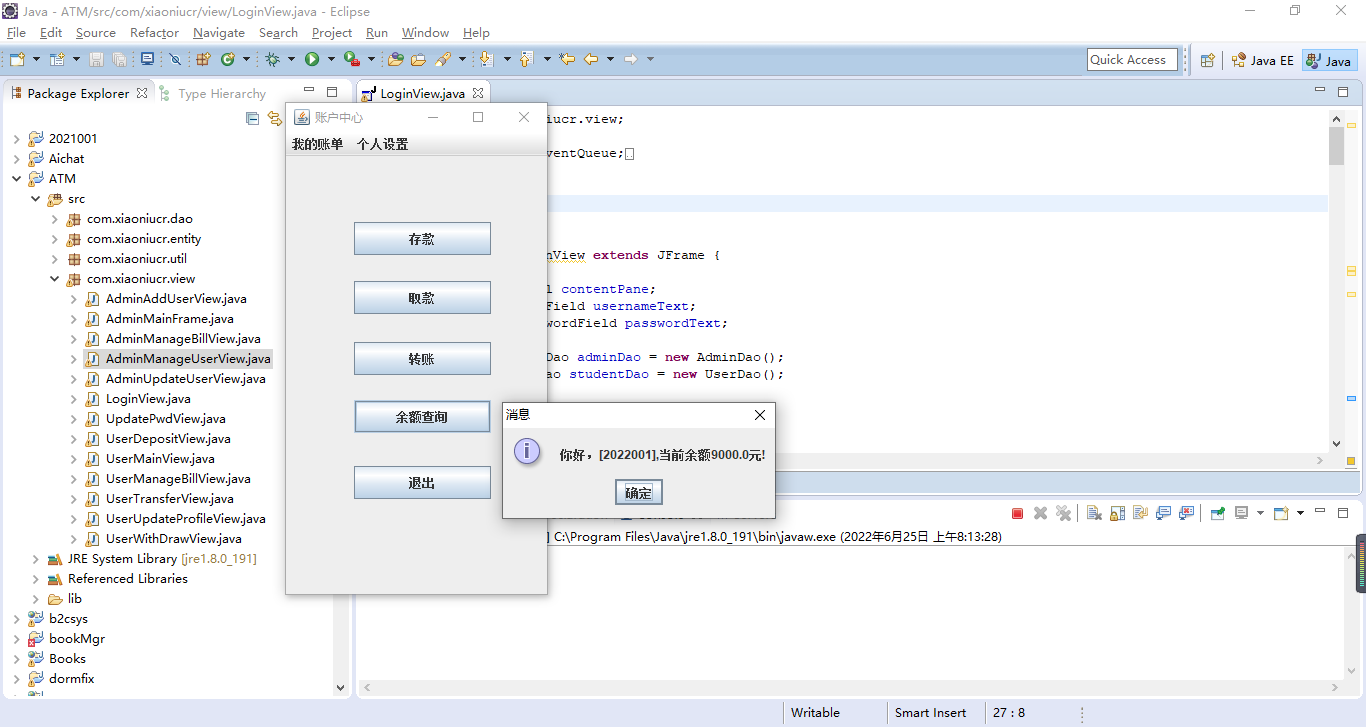The image size is (1366, 727).
Task: Select UserTransferView.java in tree
Action: [x=169, y=499]
